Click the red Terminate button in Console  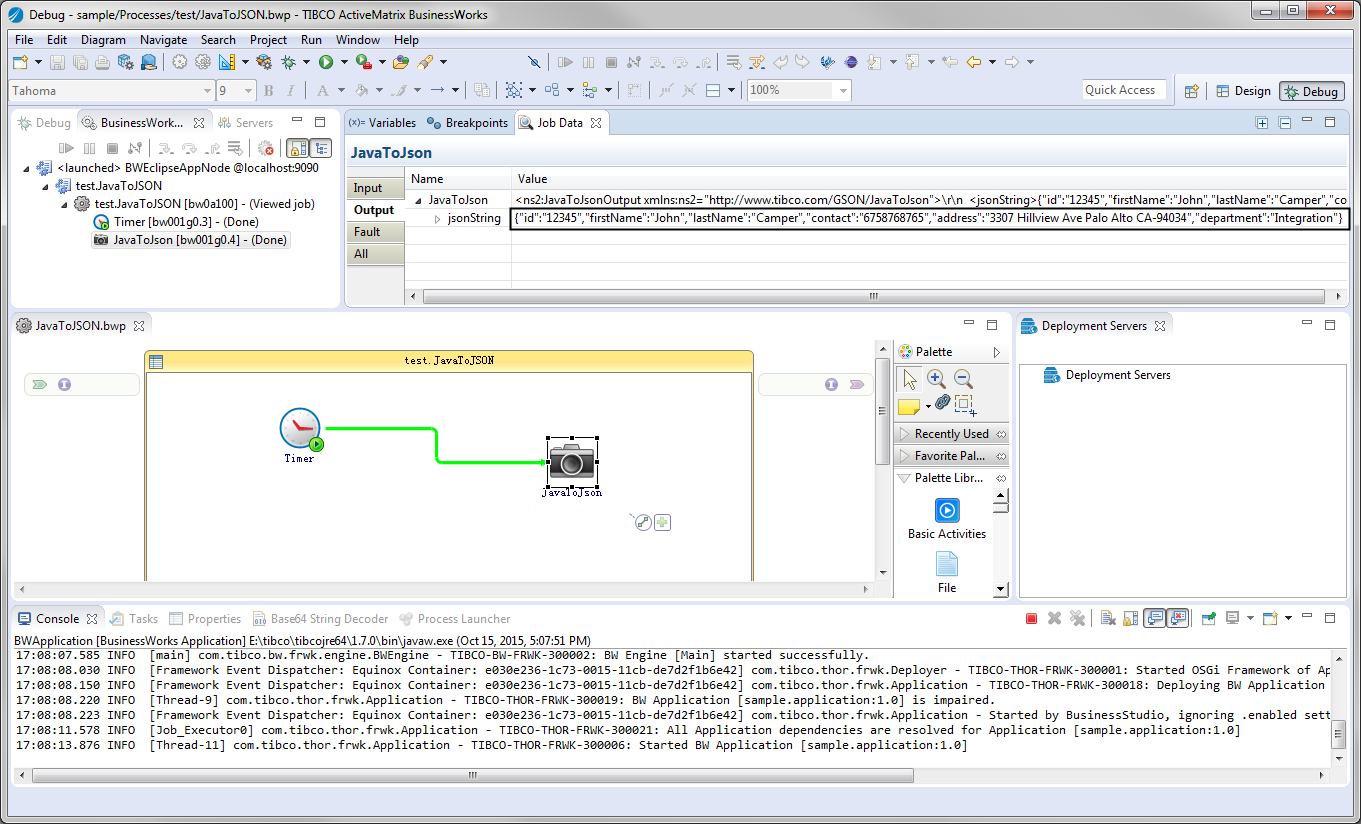pyautogui.click(x=1031, y=619)
